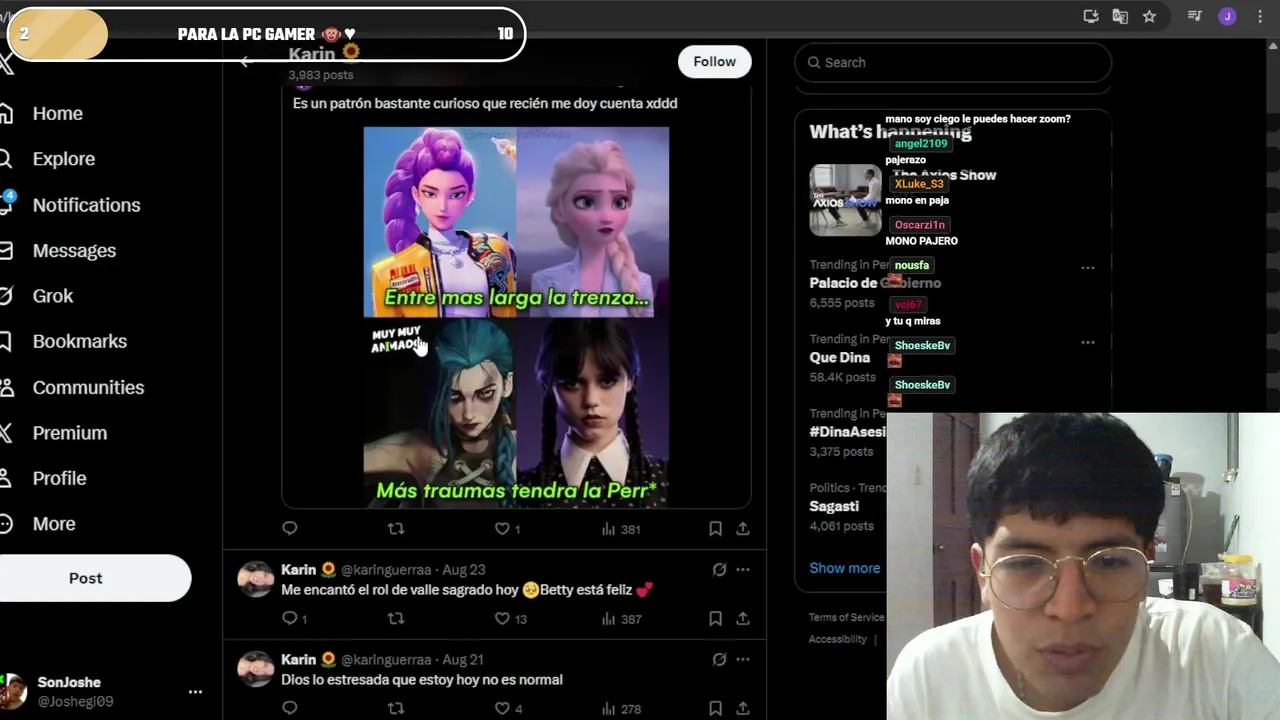
Task: Open Karin's avatar on Aug 23 post
Action: point(255,579)
